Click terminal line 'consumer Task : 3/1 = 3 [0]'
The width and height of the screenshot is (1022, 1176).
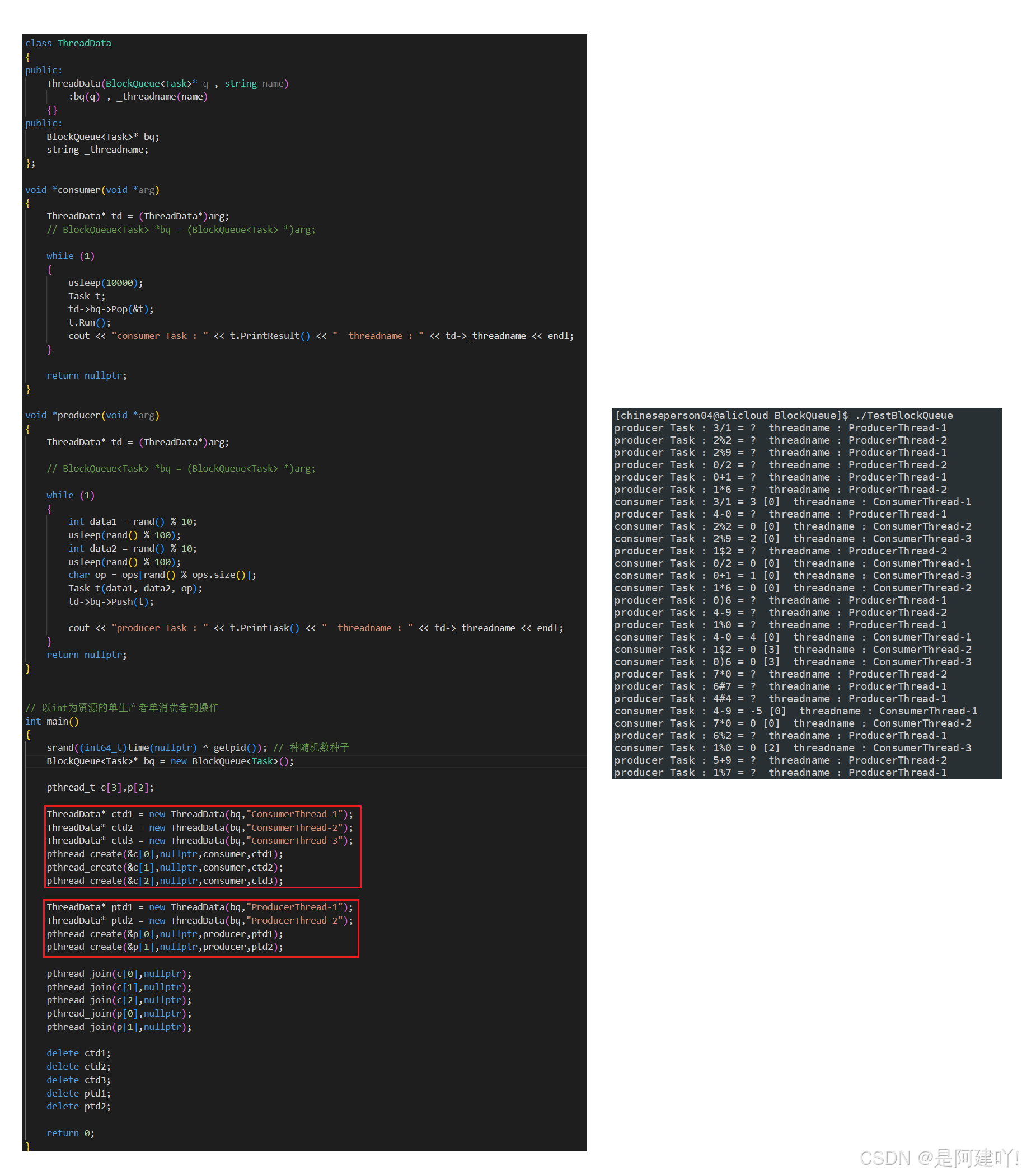793,502
